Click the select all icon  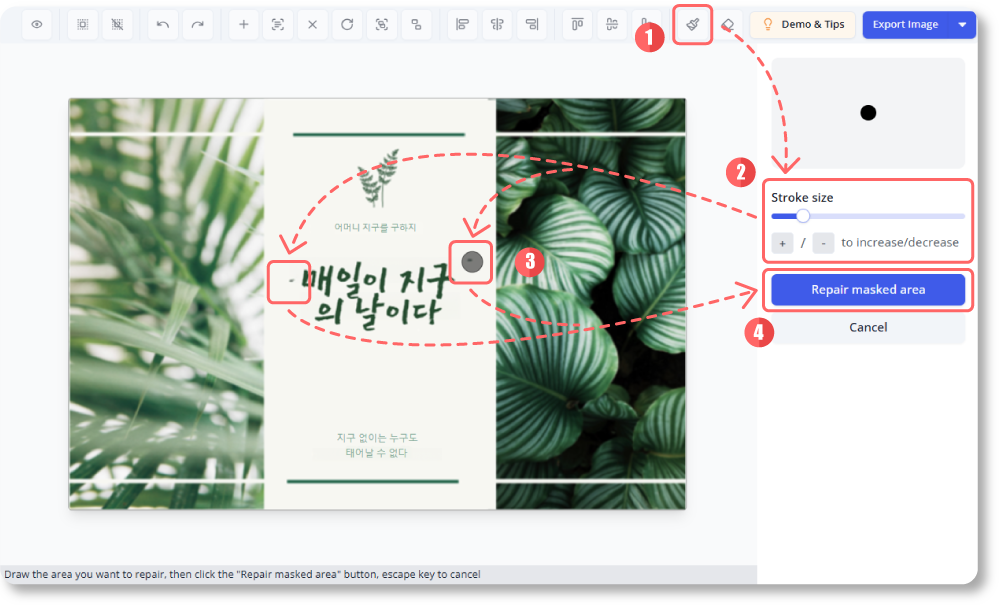coord(83,24)
